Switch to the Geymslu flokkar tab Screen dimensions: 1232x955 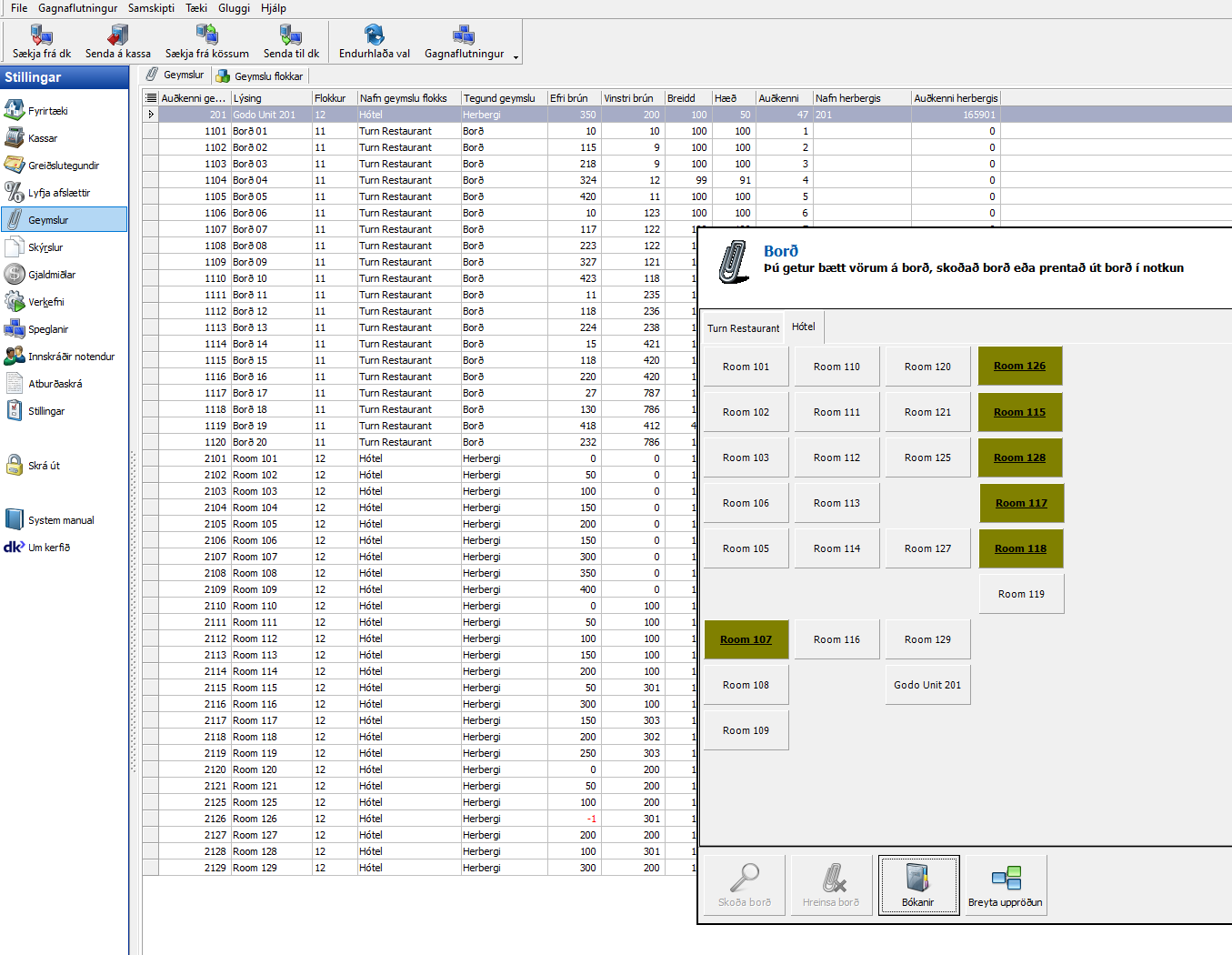tap(267, 76)
